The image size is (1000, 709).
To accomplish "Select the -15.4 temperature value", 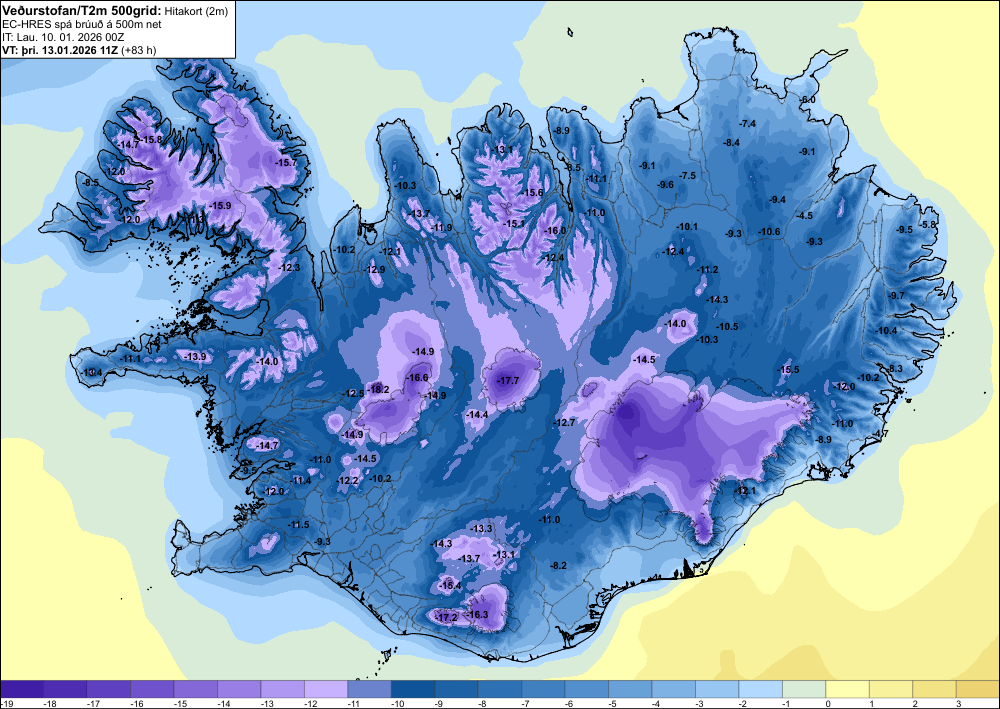I will [450, 585].
